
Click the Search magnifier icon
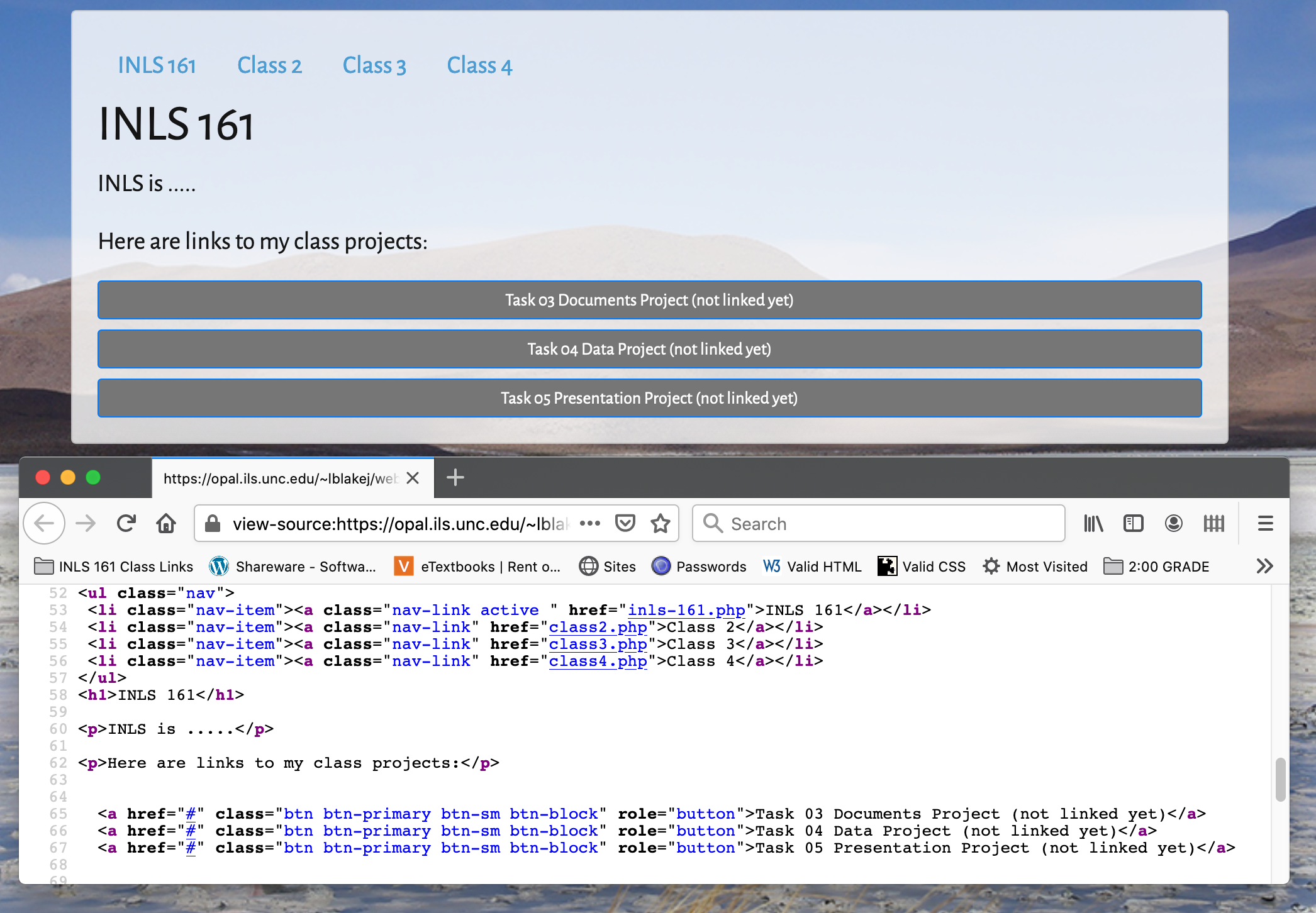(x=713, y=523)
